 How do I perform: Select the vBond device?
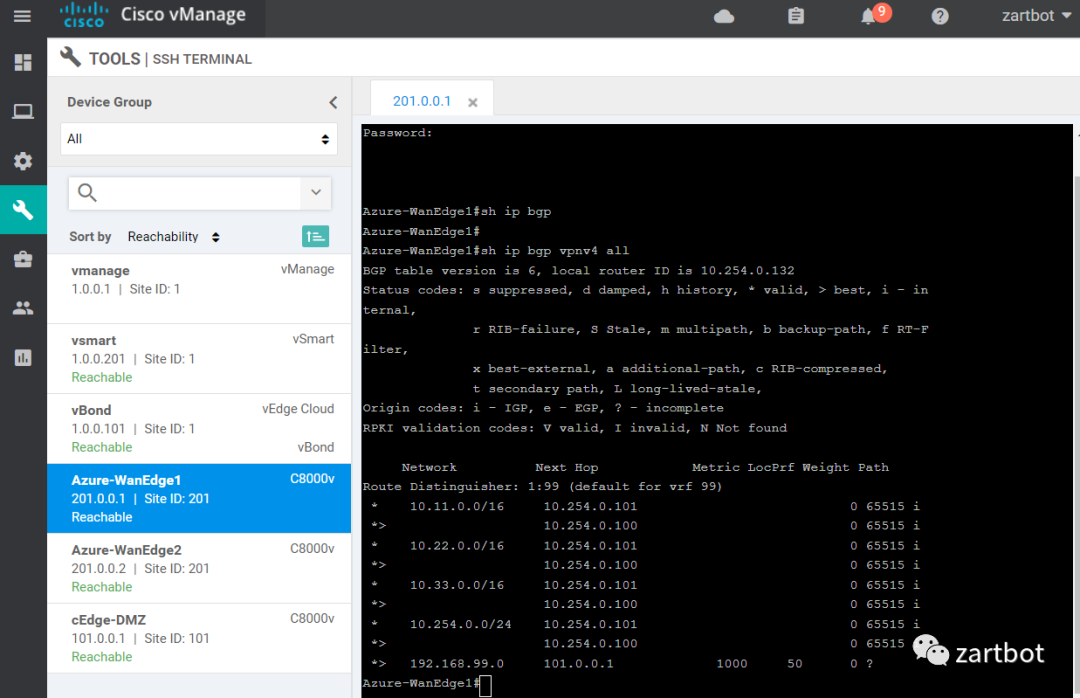point(199,429)
